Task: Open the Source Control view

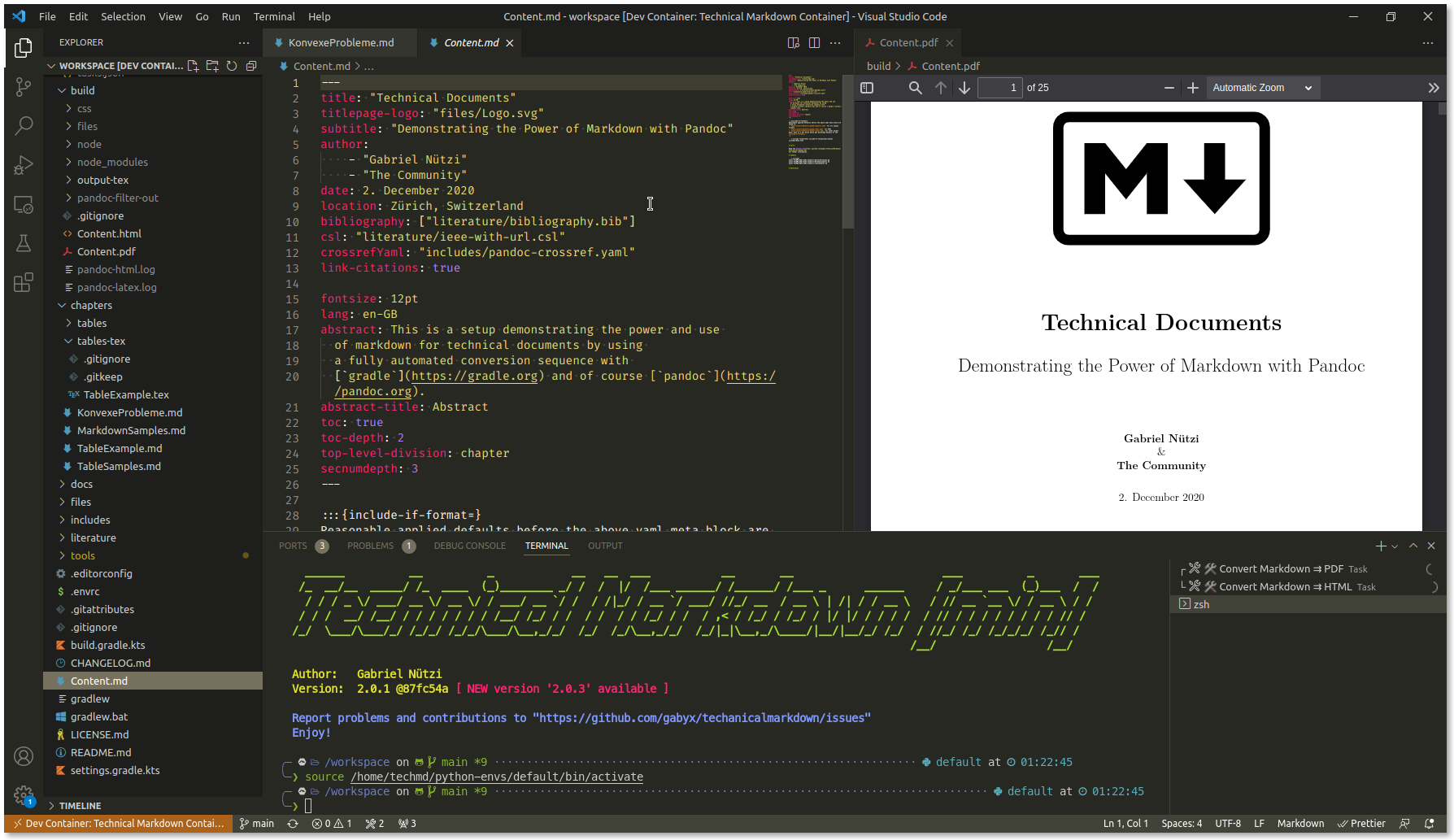Action: point(24,87)
